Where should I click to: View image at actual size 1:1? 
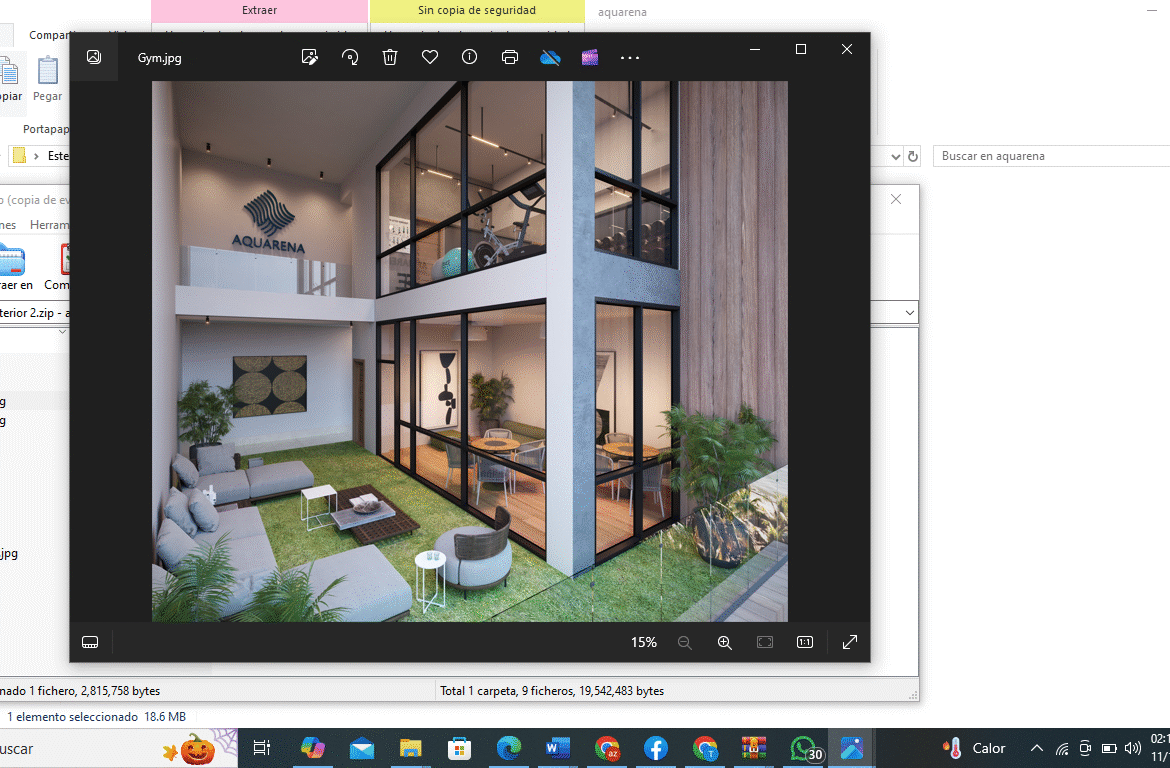coord(805,643)
